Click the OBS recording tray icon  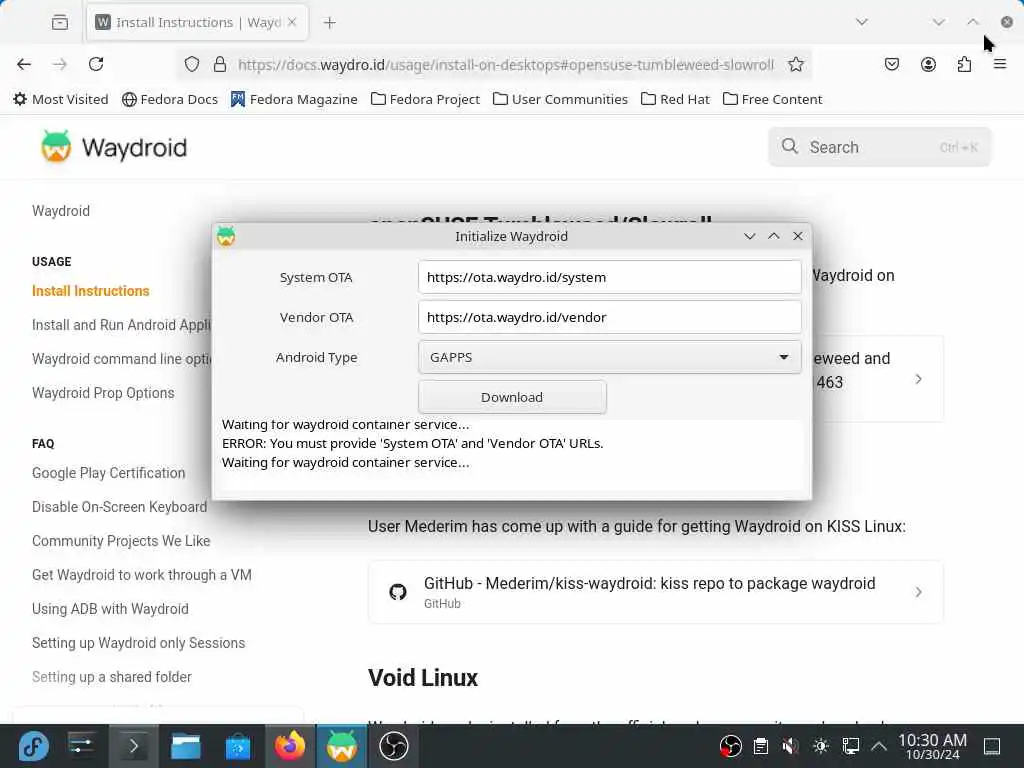[731, 746]
